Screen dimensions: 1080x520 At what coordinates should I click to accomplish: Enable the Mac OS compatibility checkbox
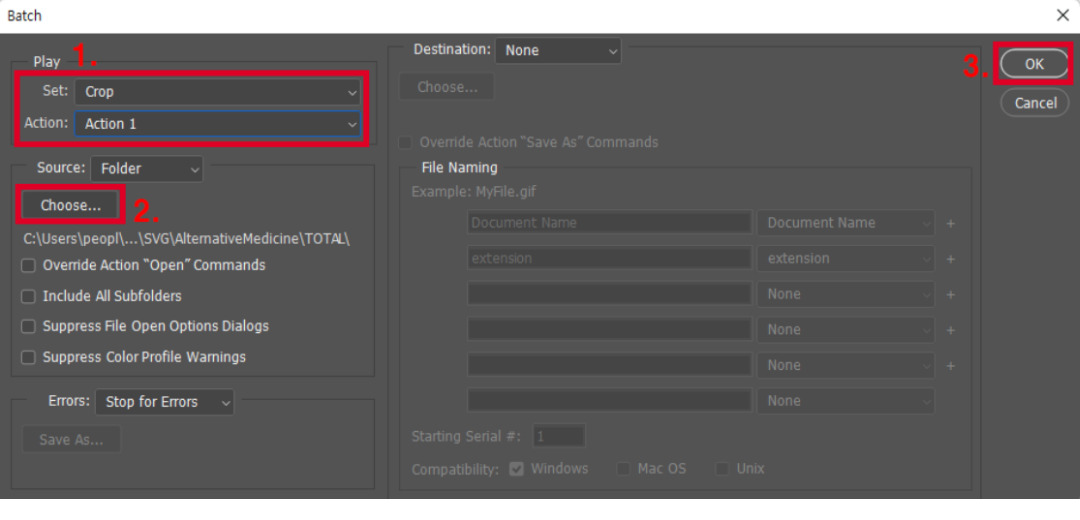(624, 469)
